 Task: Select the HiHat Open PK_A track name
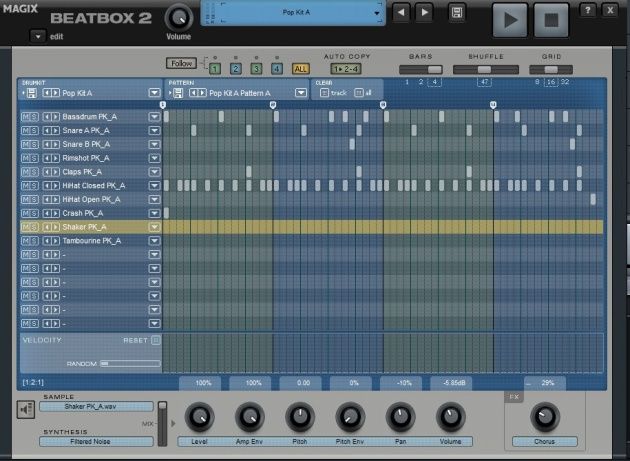pos(91,200)
